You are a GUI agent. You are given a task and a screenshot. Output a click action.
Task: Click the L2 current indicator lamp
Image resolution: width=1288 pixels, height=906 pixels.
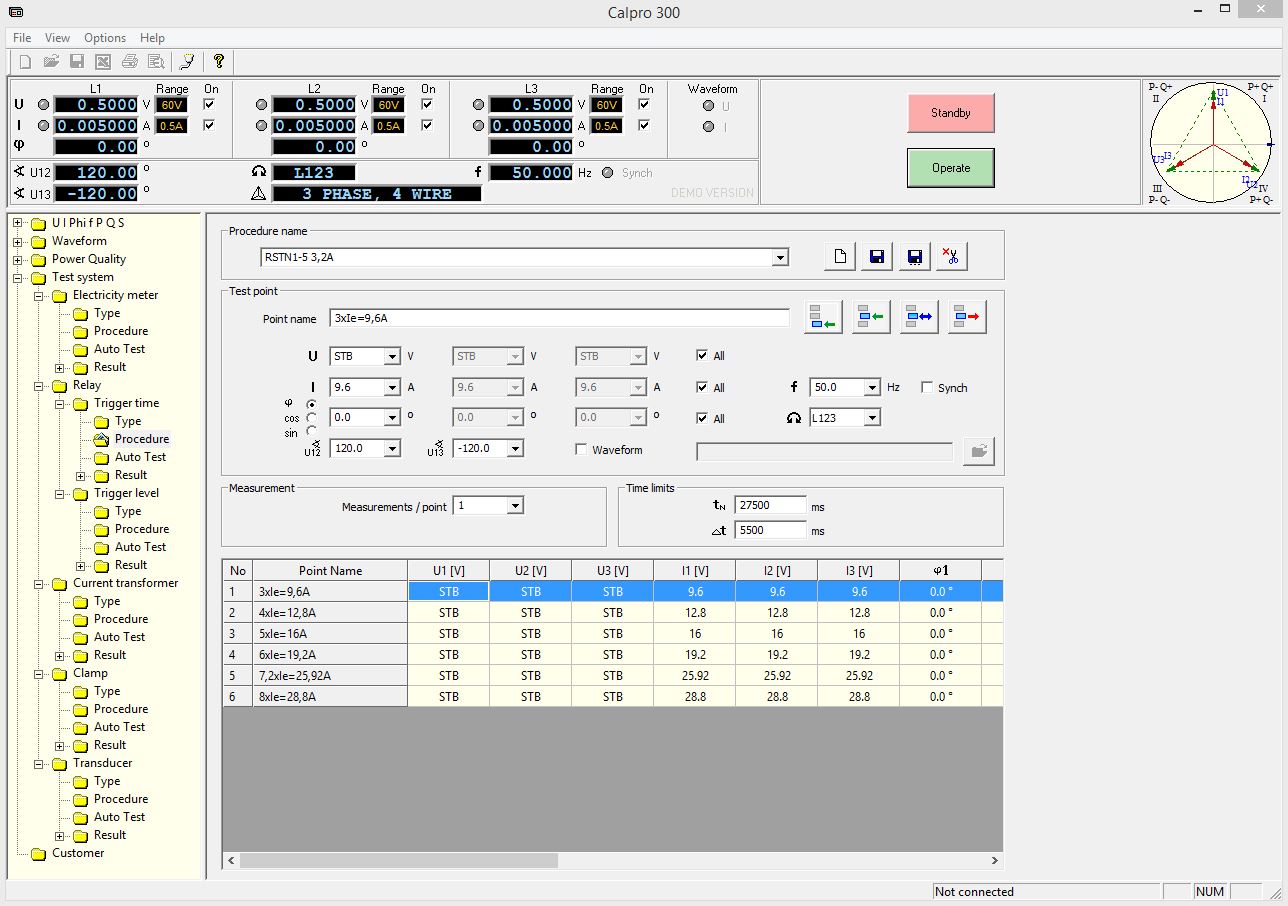pos(262,126)
